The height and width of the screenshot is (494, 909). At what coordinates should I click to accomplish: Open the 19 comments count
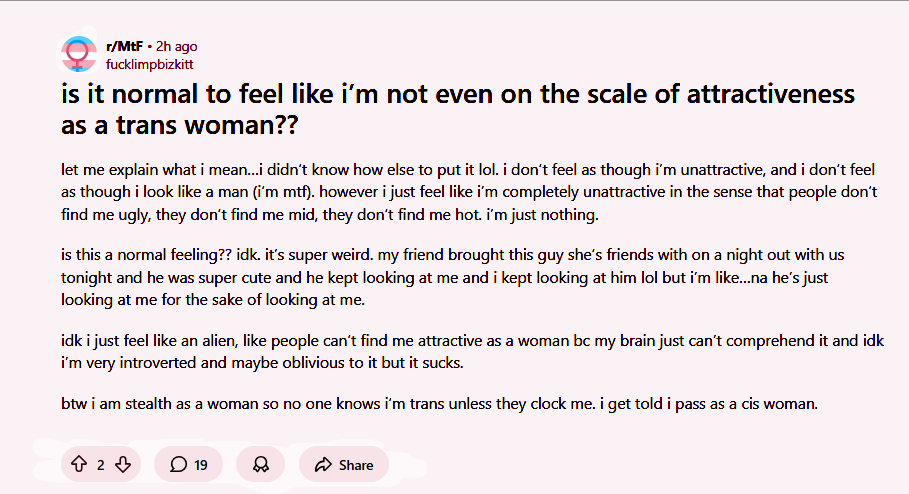[x=201, y=464]
